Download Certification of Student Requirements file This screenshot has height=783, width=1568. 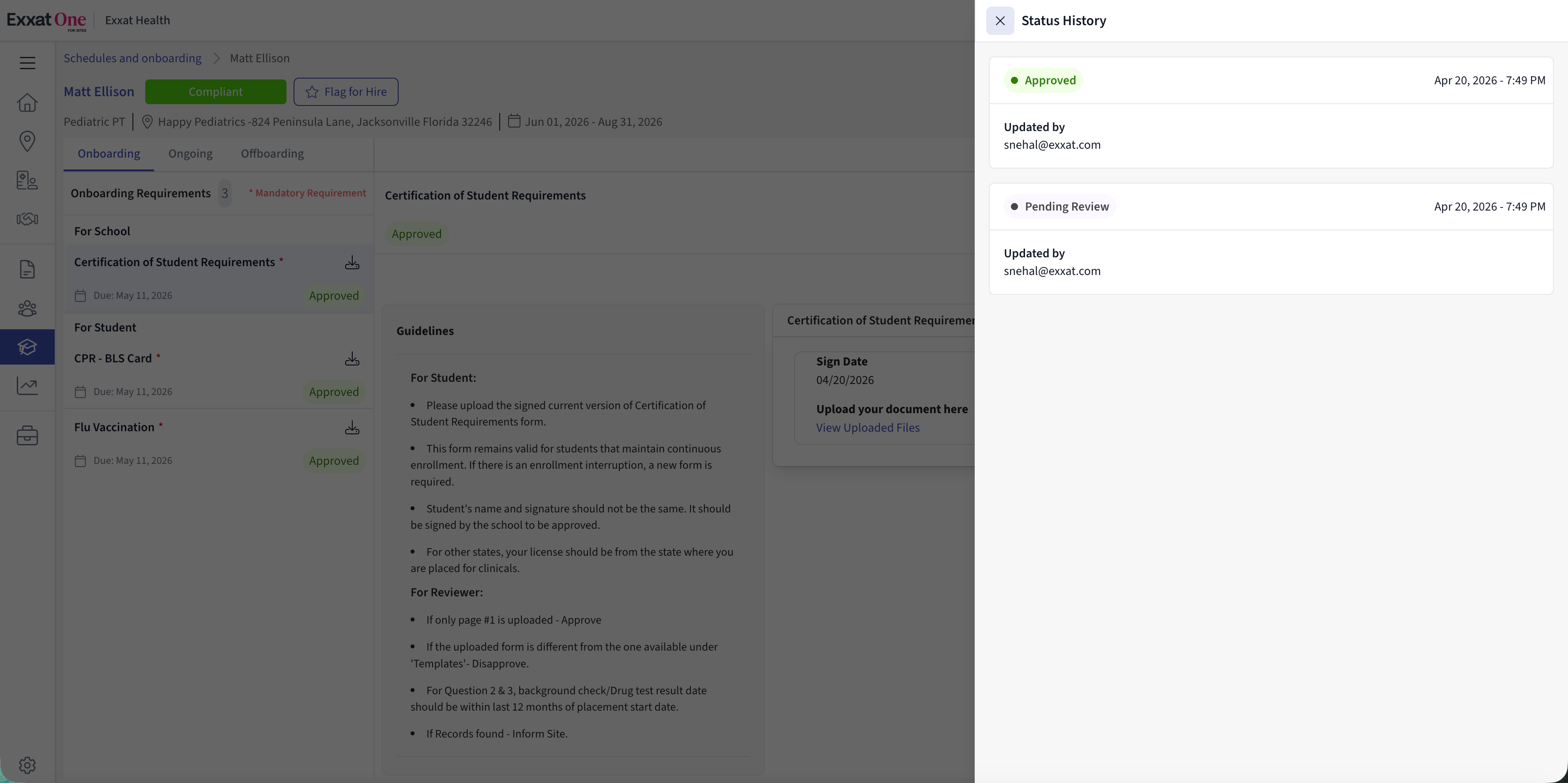click(x=352, y=262)
